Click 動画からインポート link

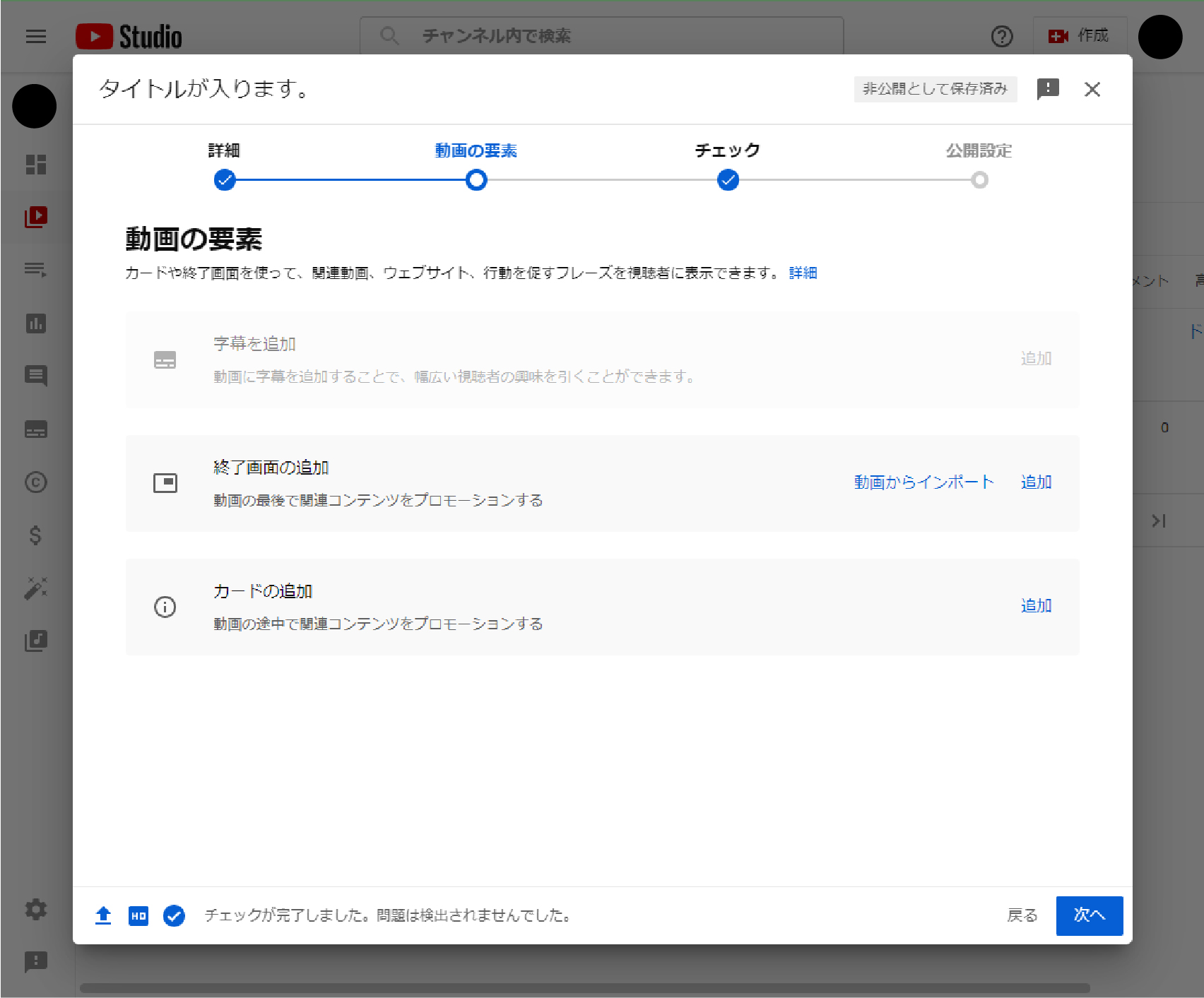click(x=923, y=482)
